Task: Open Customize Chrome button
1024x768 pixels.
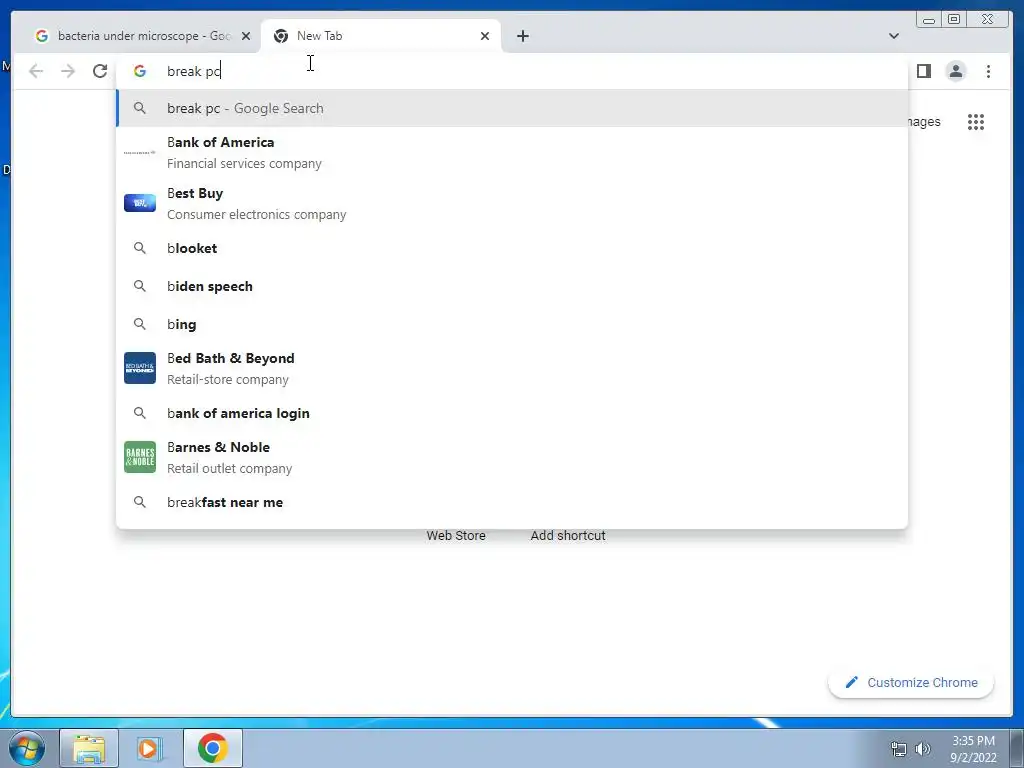Action: 911,682
